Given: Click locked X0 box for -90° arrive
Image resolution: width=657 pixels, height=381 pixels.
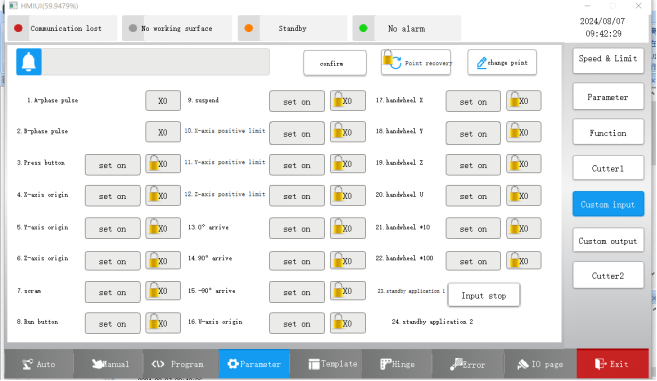Looking at the screenshot, I should [348, 291].
